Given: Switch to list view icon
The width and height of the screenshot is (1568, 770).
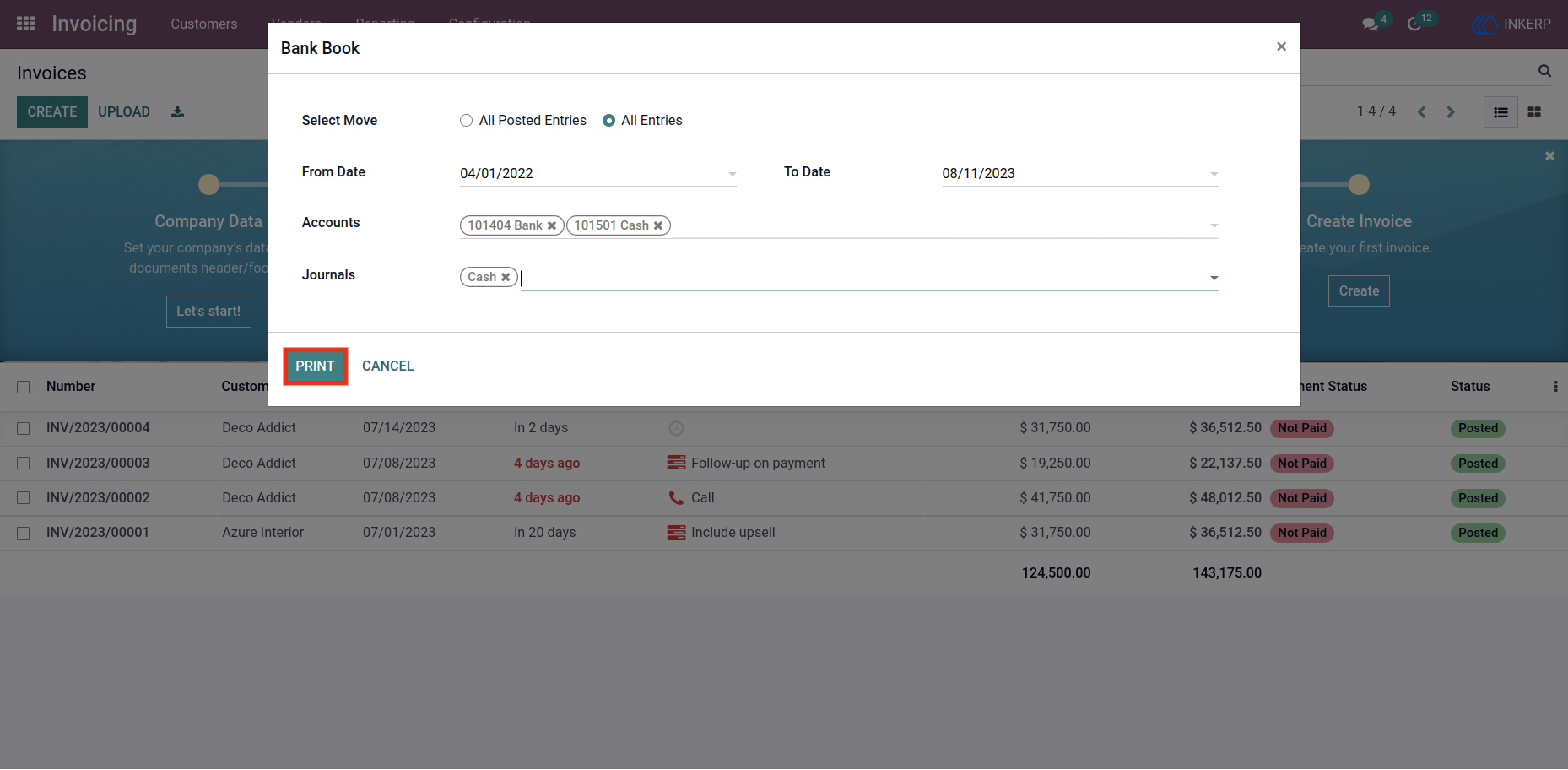Looking at the screenshot, I should click(1500, 112).
